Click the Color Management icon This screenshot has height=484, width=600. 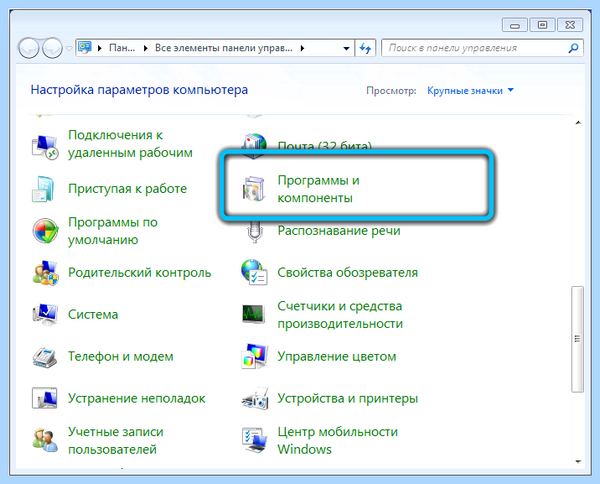[x=254, y=356]
